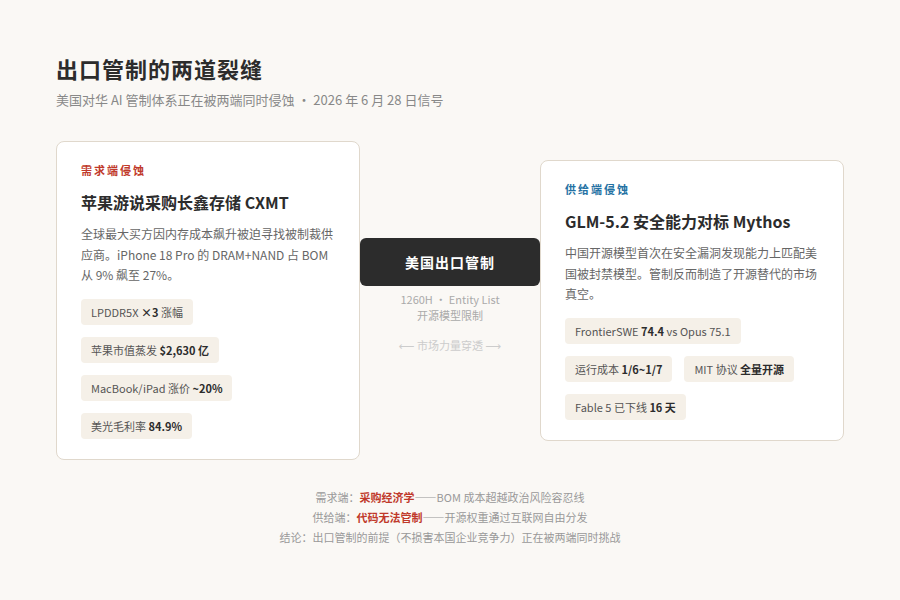900x600 pixels.
Task: Click the paragraph about 中国开源模型
Action: (x=691, y=274)
